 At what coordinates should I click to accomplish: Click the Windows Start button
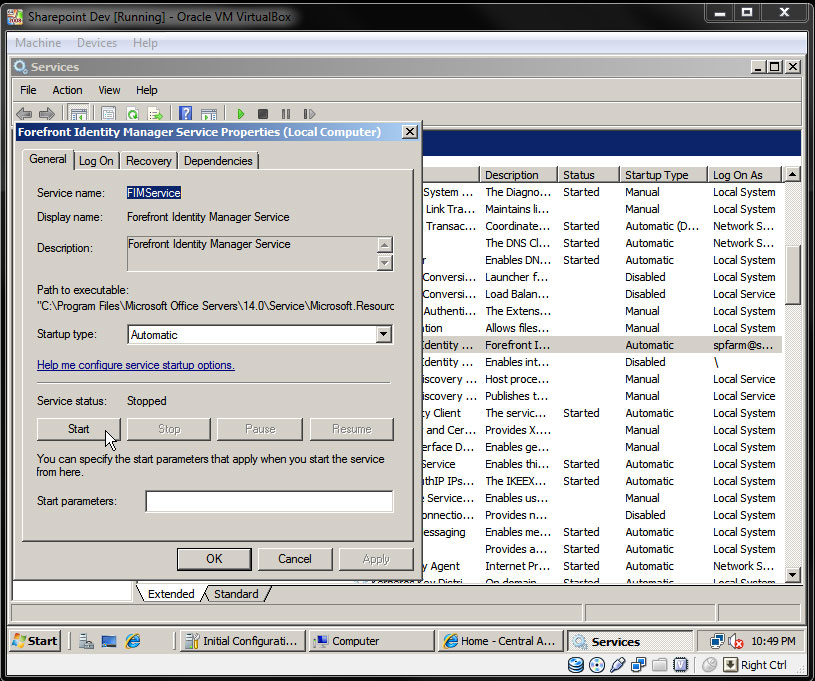35,641
